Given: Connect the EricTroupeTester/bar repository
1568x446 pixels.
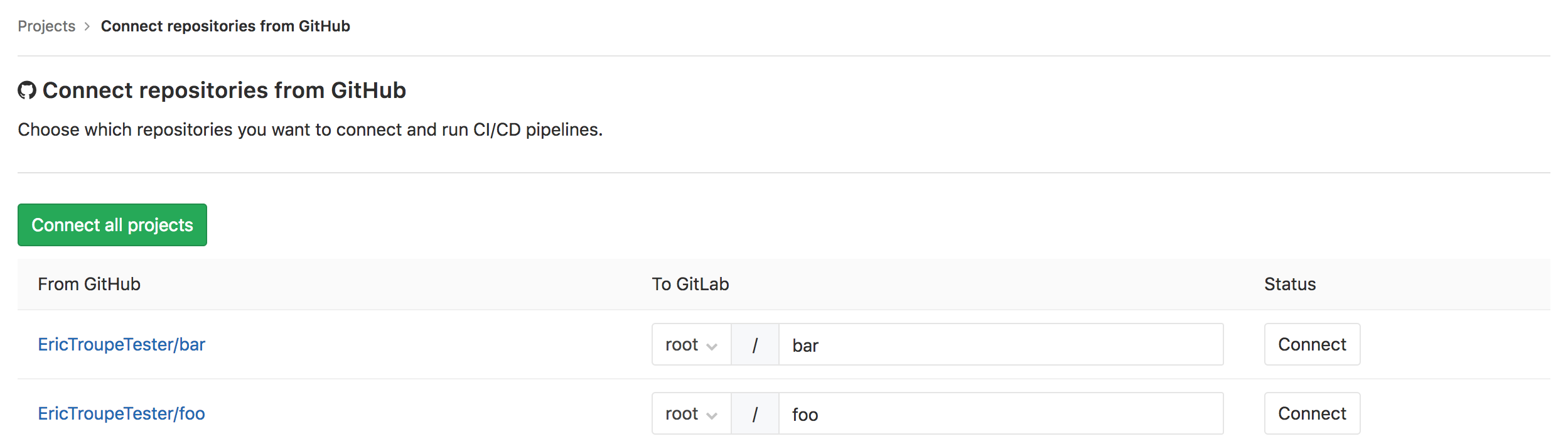Looking at the screenshot, I should pyautogui.click(x=1311, y=345).
